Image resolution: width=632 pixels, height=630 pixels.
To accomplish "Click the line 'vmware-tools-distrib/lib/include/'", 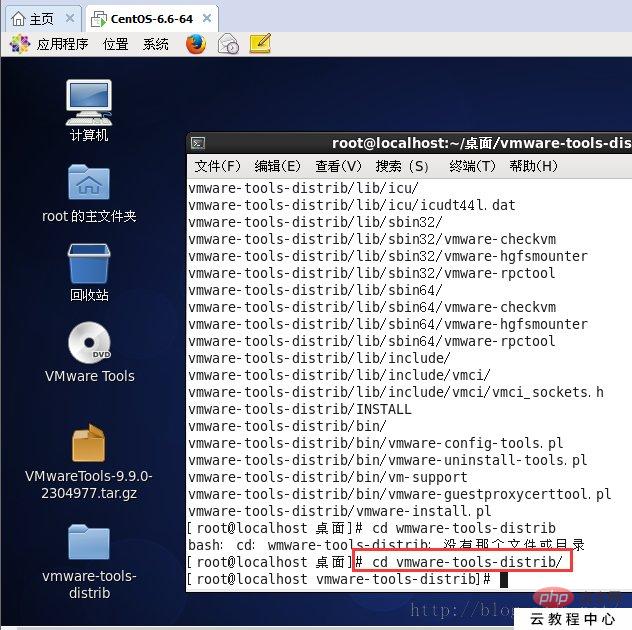I will [x=319, y=358].
